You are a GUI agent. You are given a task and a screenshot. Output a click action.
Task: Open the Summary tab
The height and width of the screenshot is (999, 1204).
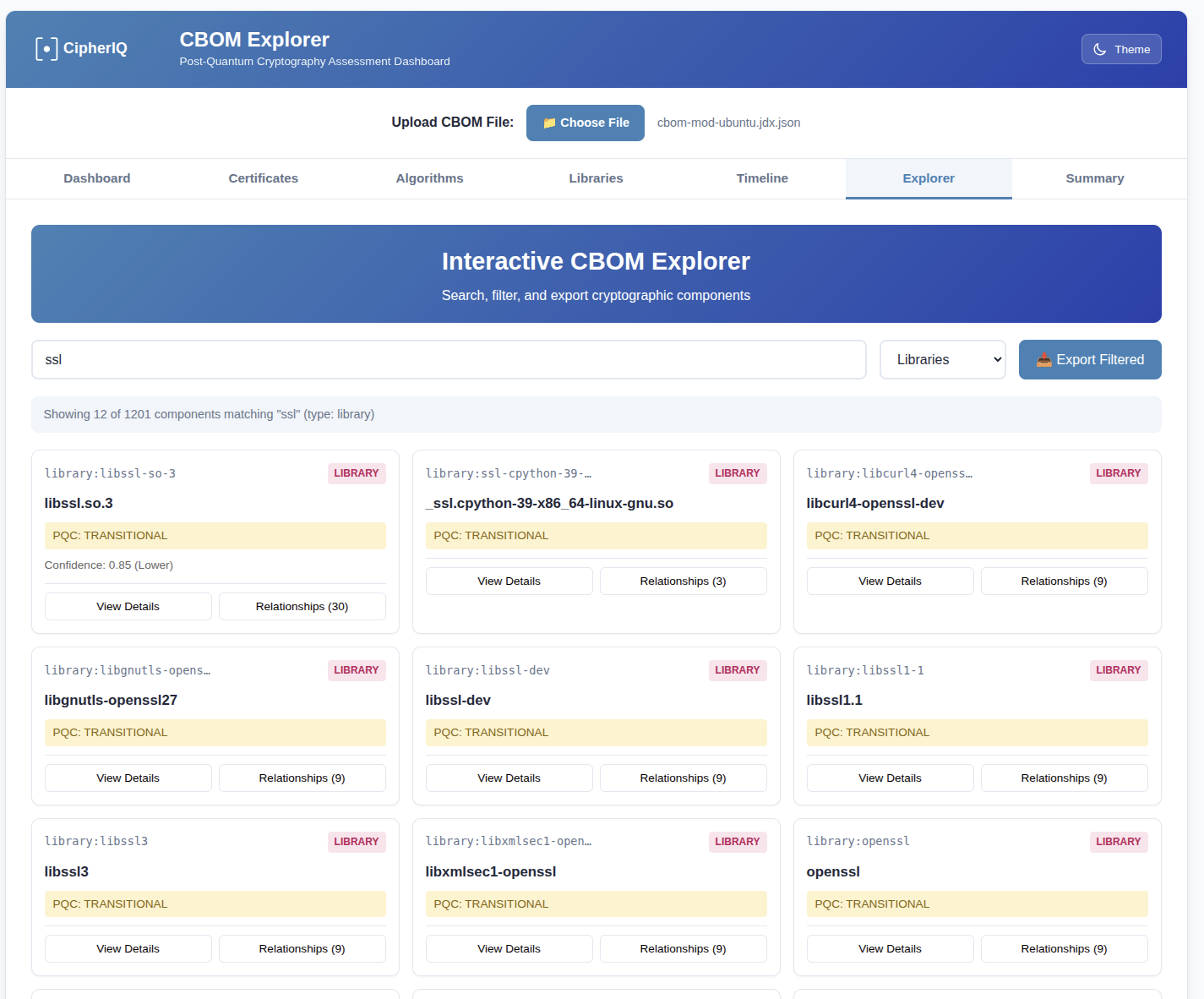click(x=1094, y=178)
